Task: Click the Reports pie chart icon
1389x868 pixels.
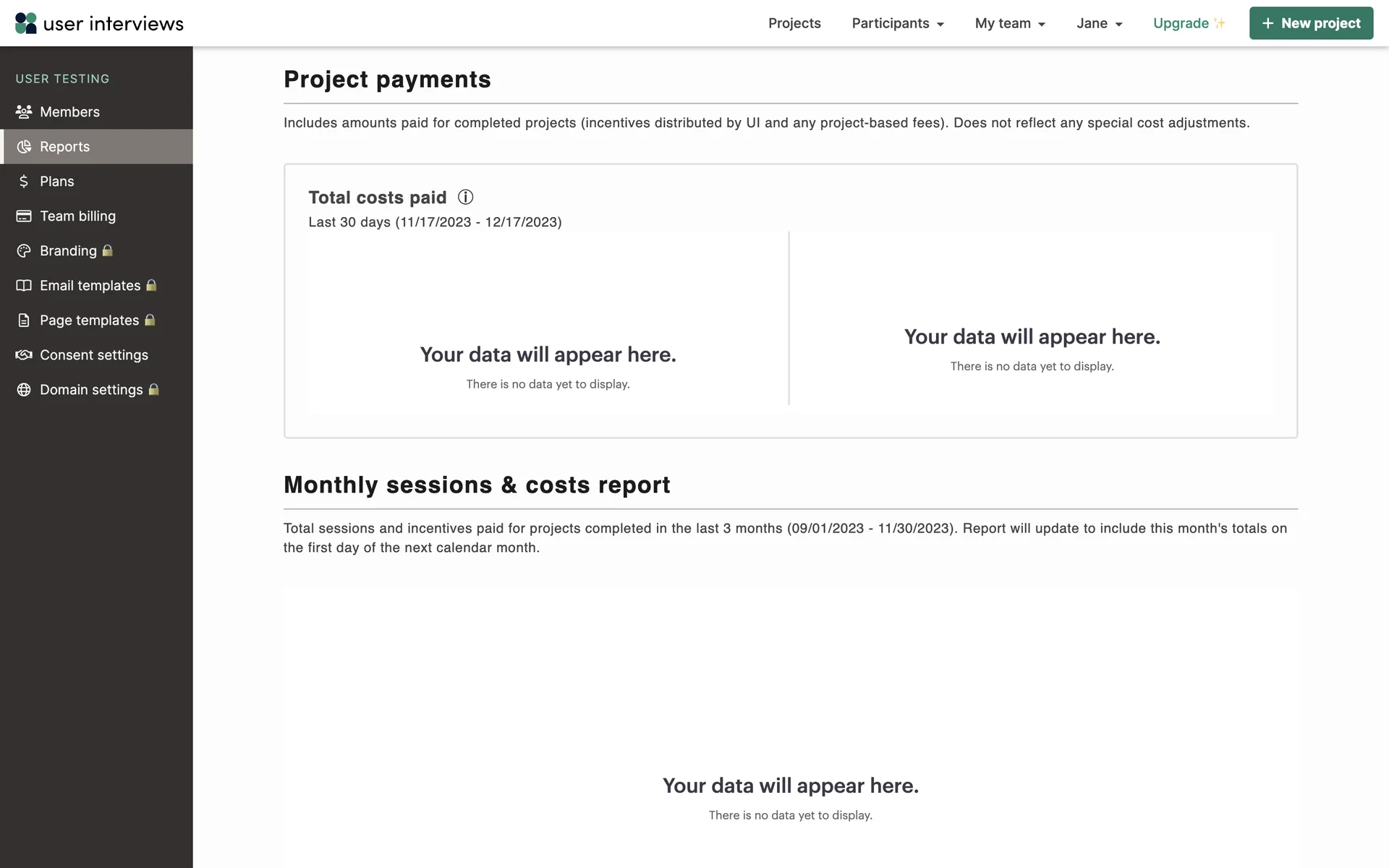Action: click(24, 147)
